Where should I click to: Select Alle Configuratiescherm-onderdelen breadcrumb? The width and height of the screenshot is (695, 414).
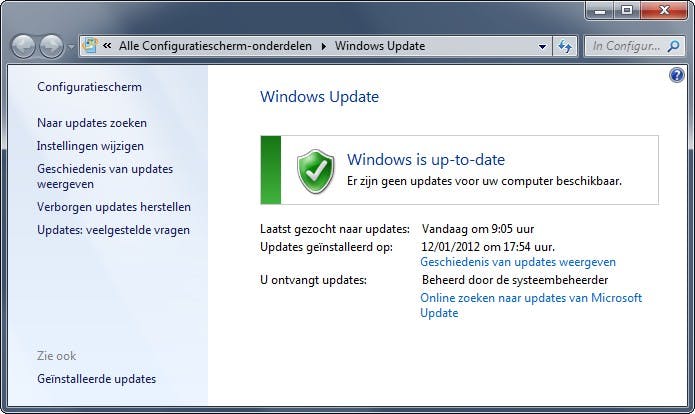click(215, 46)
